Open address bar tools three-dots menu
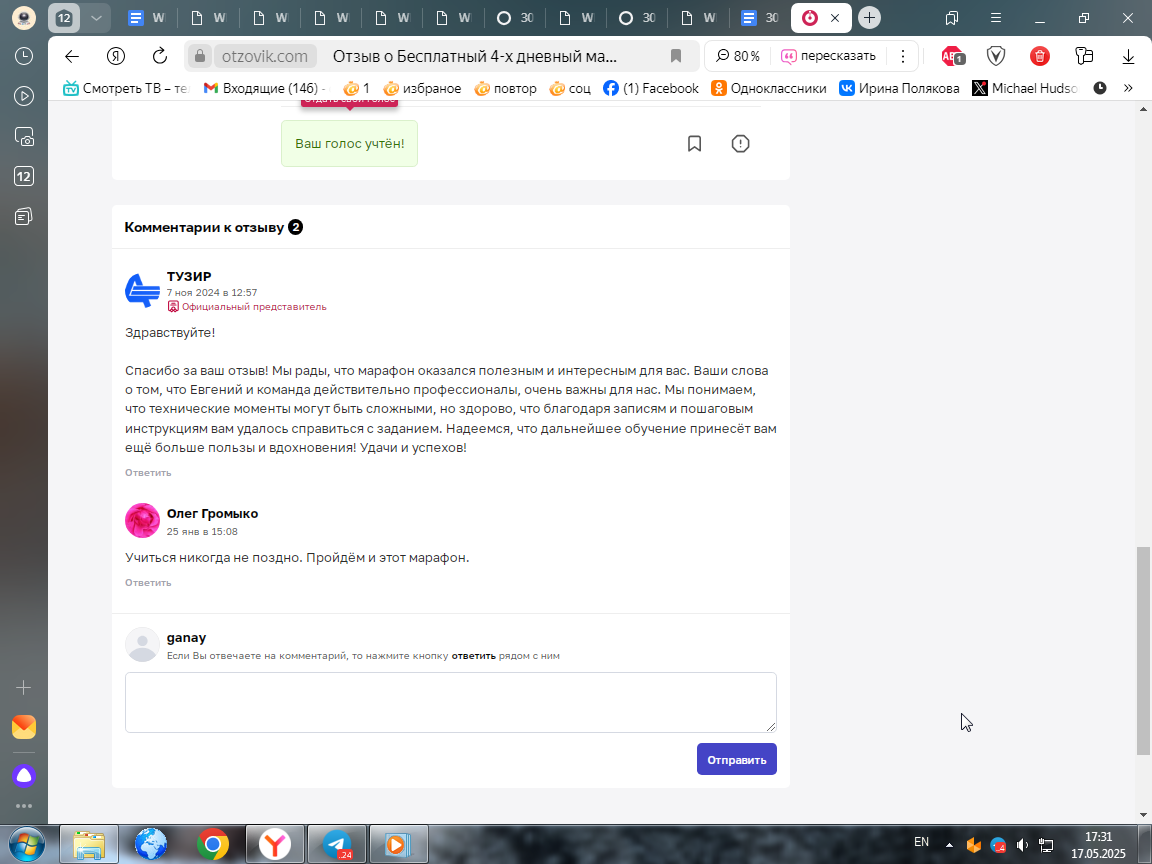Screen dimensions: 1152x864 pyautogui.click(x=903, y=56)
